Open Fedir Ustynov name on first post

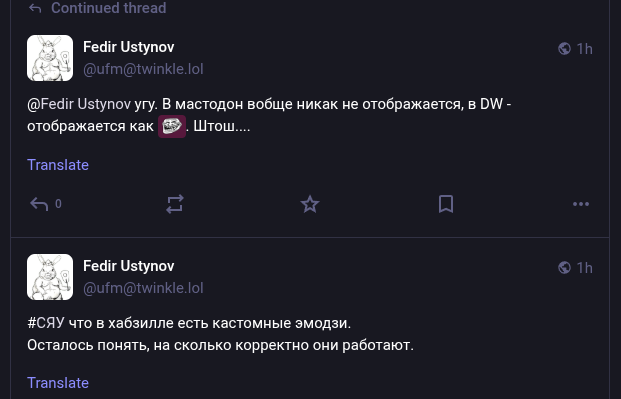(x=129, y=47)
